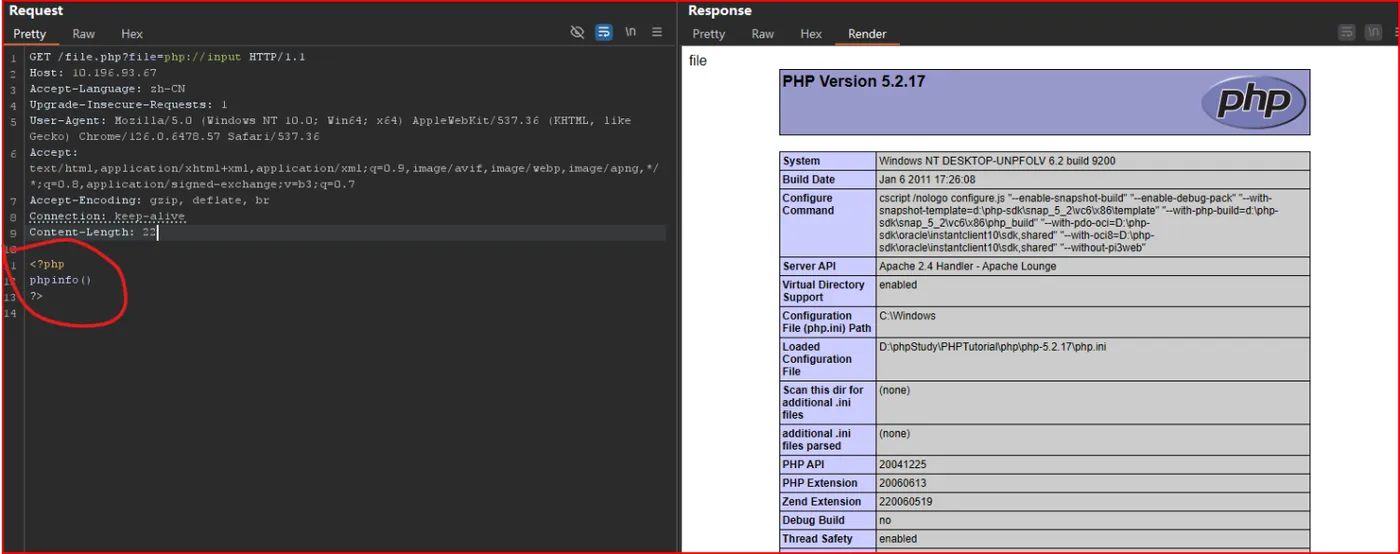The height and width of the screenshot is (554, 1400).
Task: Click the PHP Extension value 20060613
Action: (x=901, y=484)
